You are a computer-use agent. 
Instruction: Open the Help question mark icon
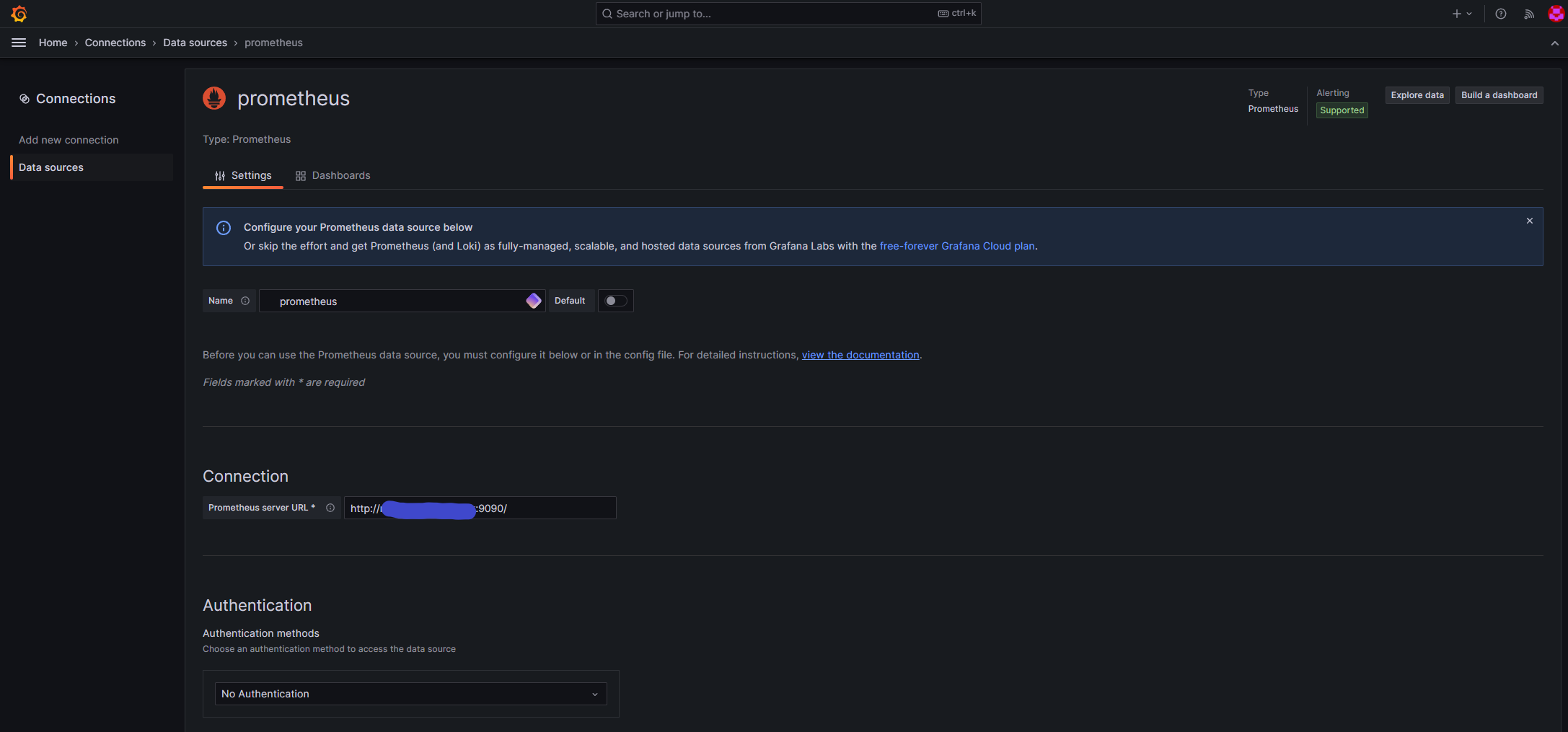(1501, 13)
